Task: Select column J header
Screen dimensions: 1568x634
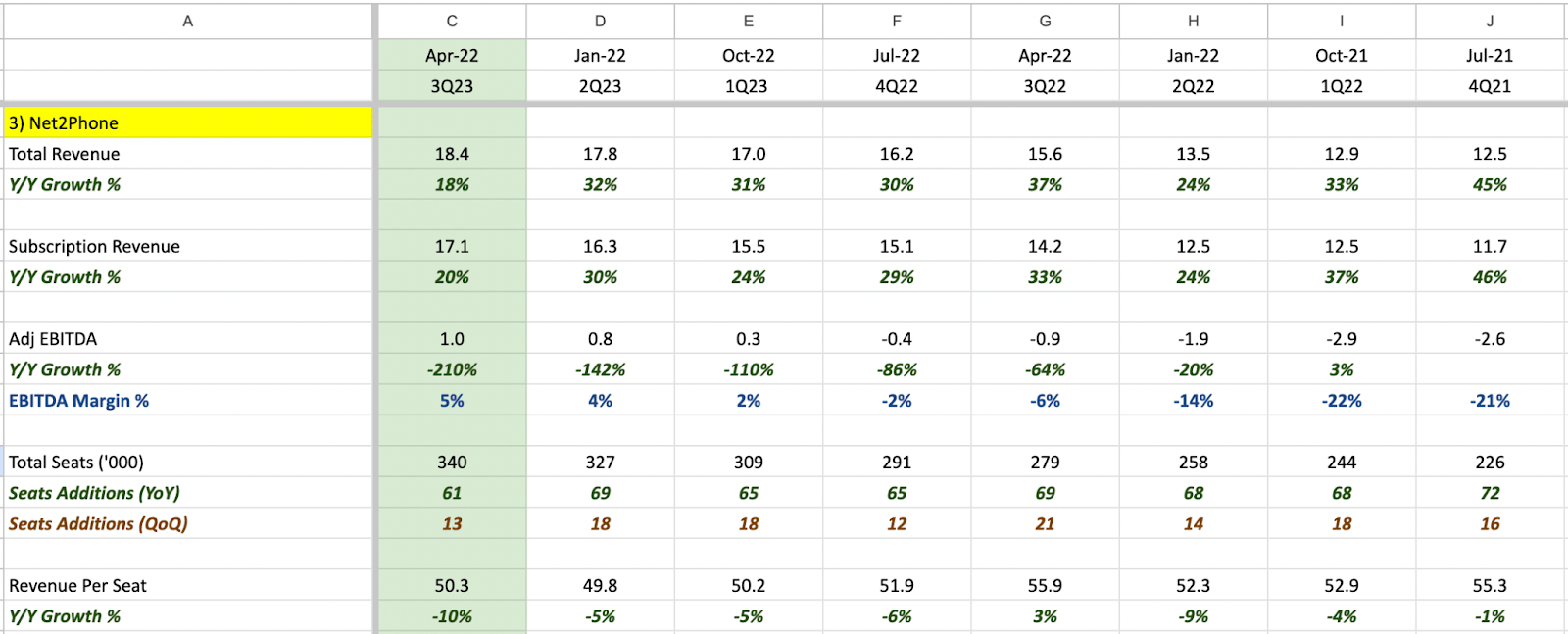Action: (1490, 21)
